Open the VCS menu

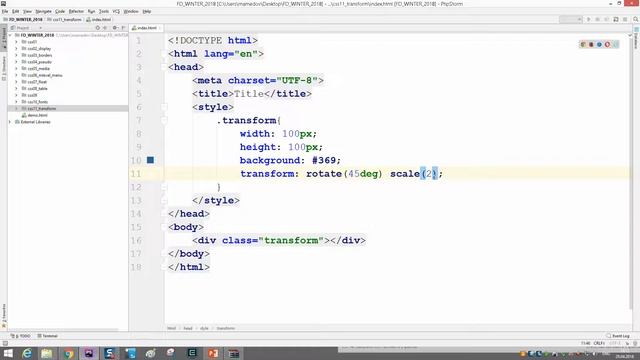pos(116,11)
